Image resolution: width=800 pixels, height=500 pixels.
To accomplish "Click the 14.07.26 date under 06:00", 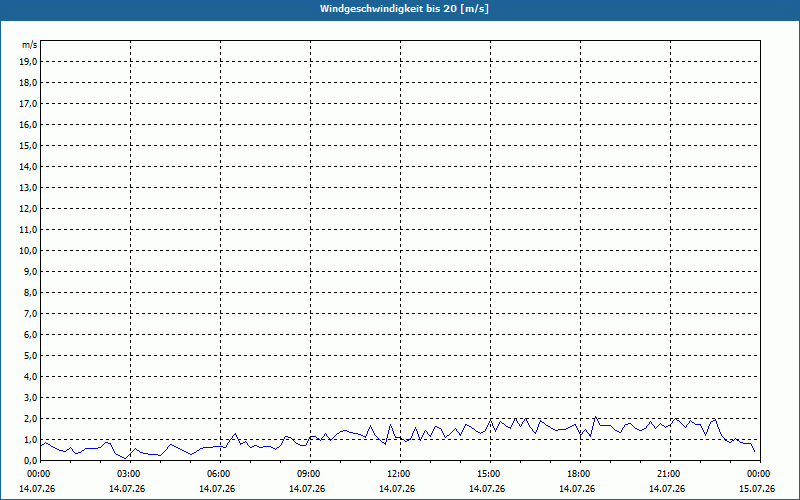I will click(x=217, y=489).
